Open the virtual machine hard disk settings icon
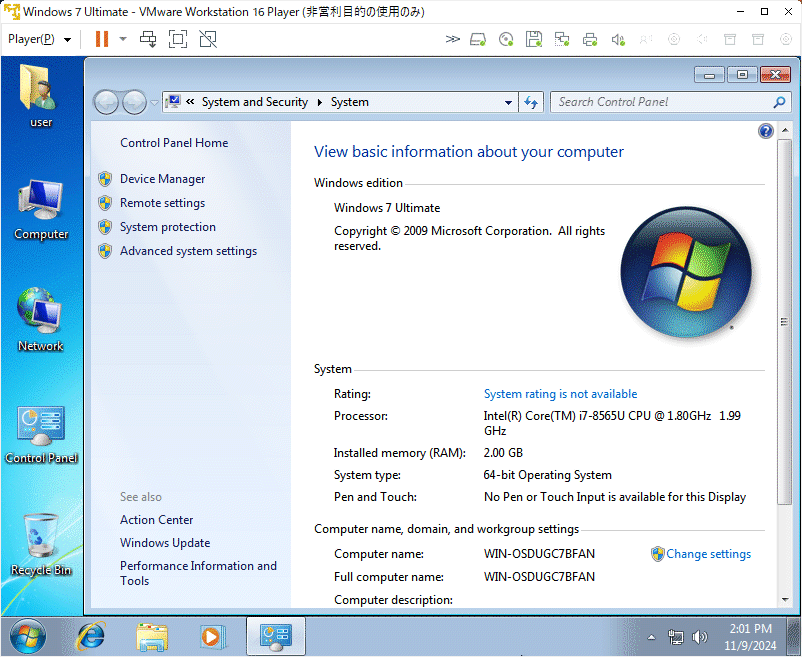This screenshot has width=802, height=657. 477,39
